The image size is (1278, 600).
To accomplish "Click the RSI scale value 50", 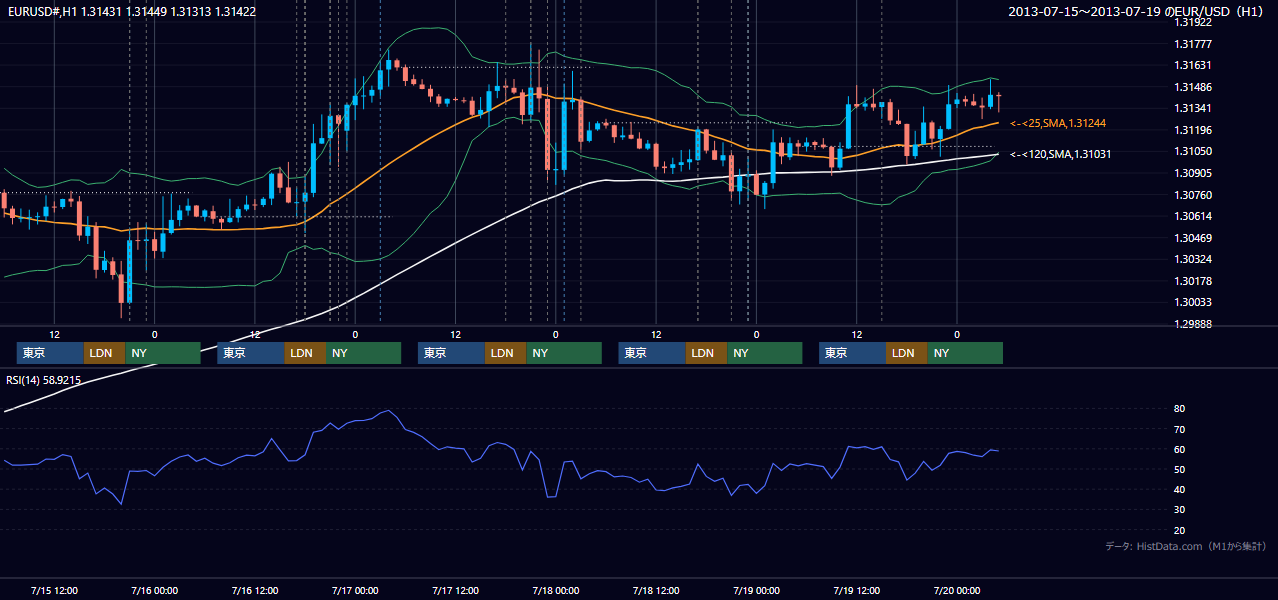I will (1179, 469).
